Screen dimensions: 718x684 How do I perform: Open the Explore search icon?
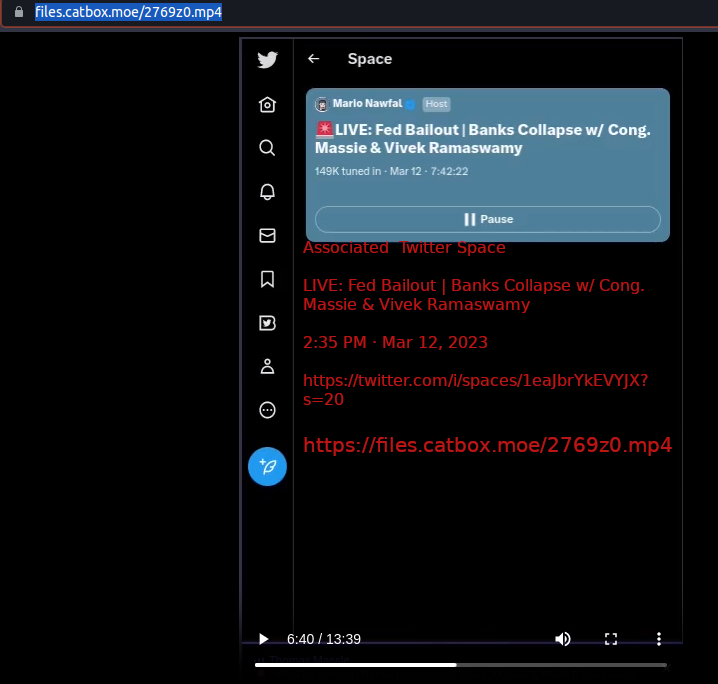tap(267, 148)
